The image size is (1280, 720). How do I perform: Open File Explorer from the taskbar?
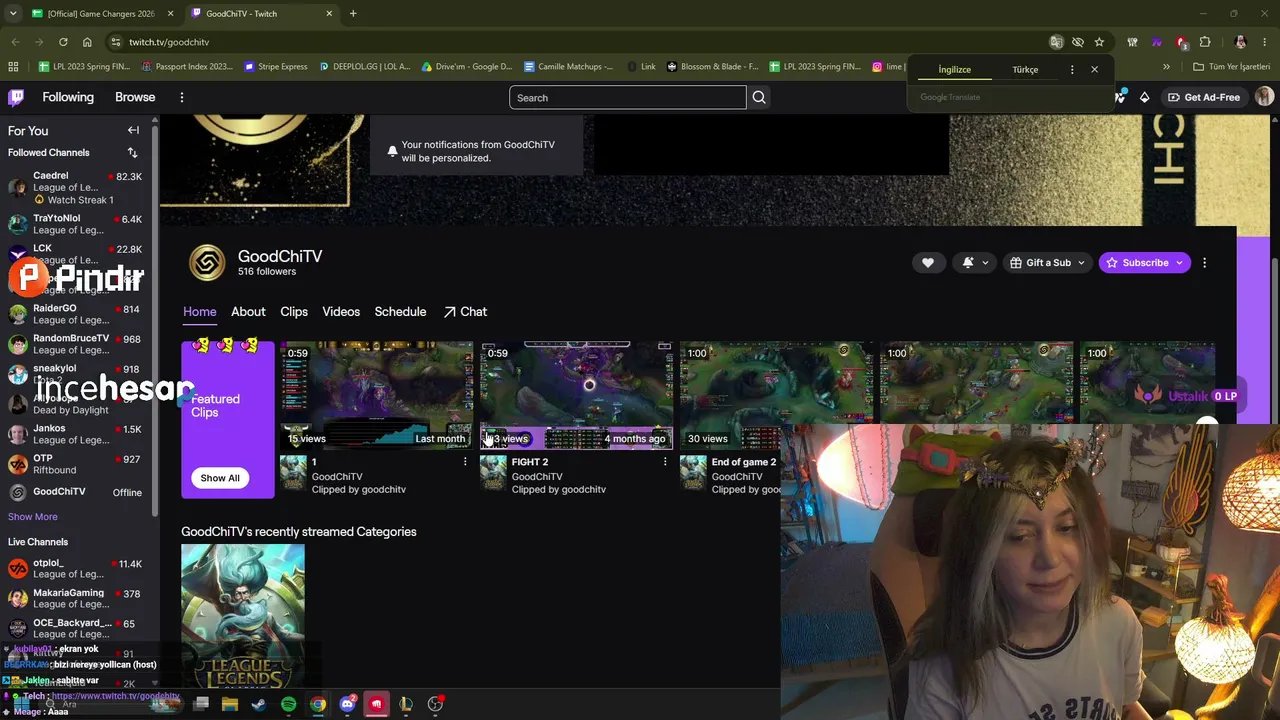click(230, 704)
